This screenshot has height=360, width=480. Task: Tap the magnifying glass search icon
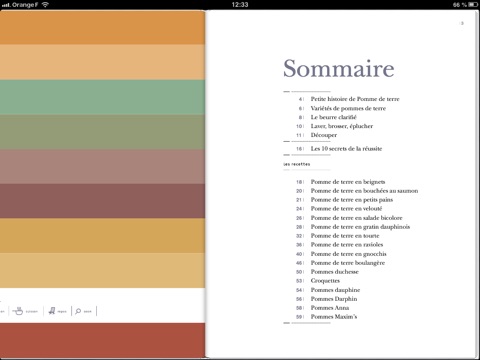(78, 311)
